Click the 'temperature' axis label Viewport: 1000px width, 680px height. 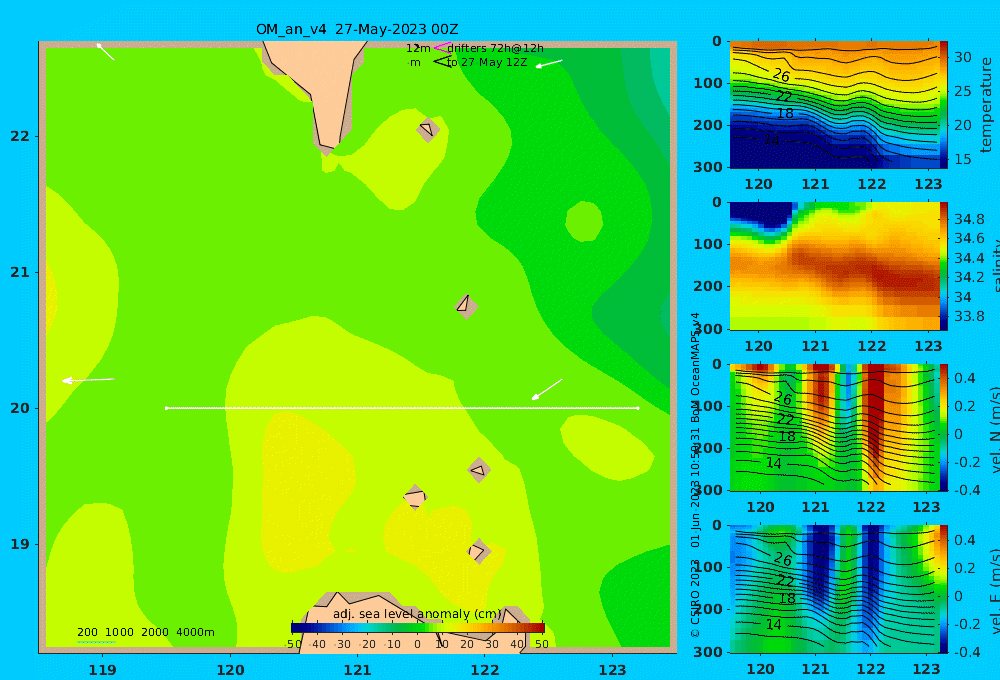coord(986,105)
